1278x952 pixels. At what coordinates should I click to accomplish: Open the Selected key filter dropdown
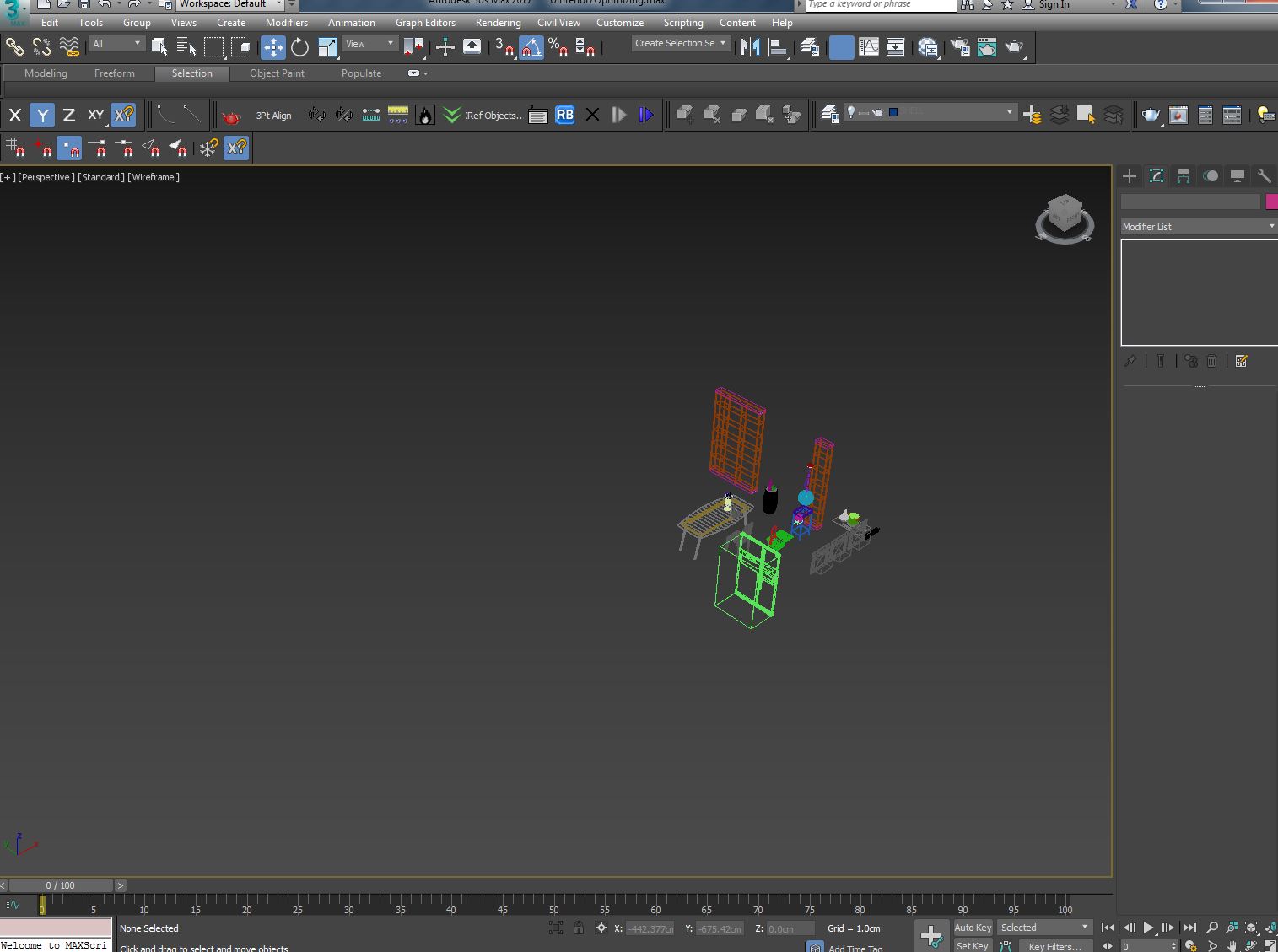(1044, 928)
